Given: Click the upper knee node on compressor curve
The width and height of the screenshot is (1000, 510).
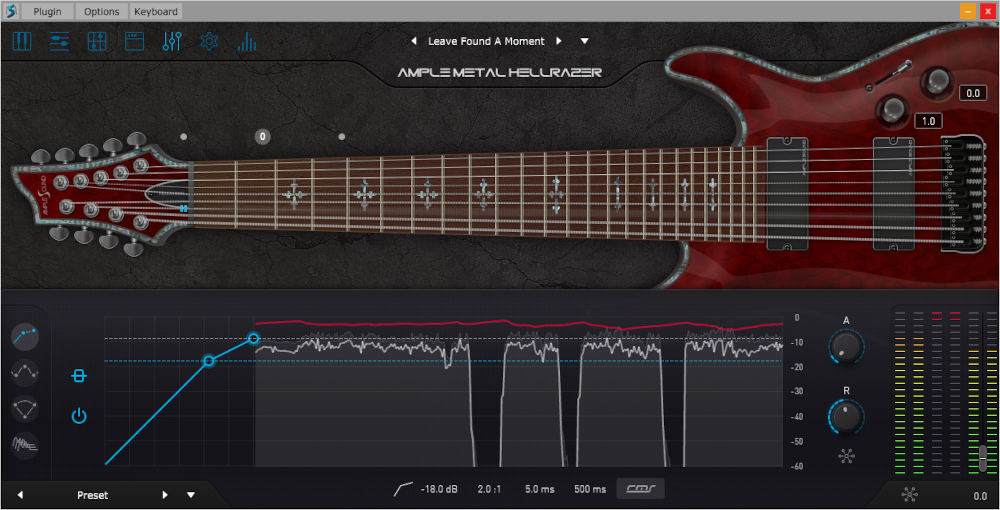Looking at the screenshot, I should point(254,339).
